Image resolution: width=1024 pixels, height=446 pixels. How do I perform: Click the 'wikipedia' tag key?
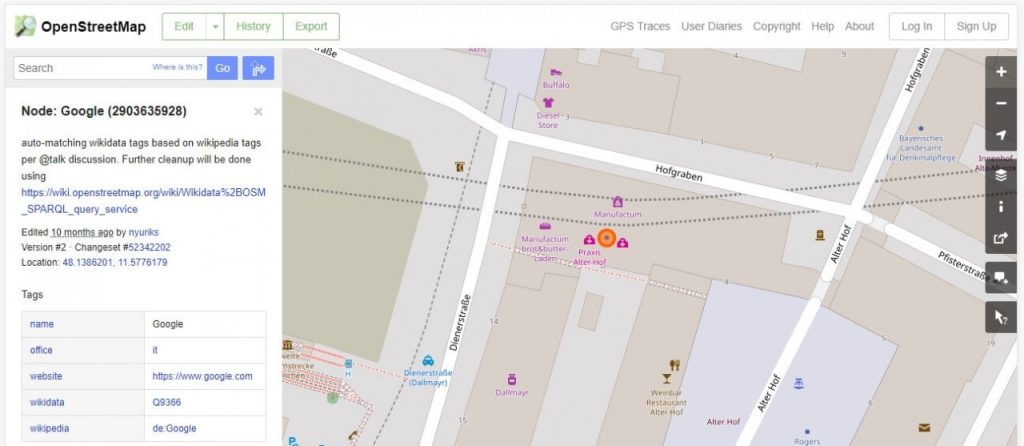[49, 428]
